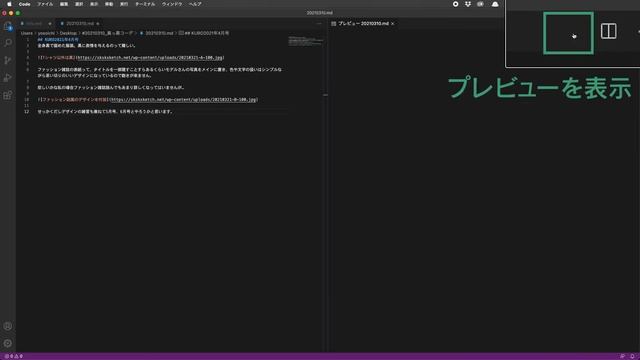Open the ウィンドウ menu
This screenshot has width=640, height=360.
click(172, 4)
